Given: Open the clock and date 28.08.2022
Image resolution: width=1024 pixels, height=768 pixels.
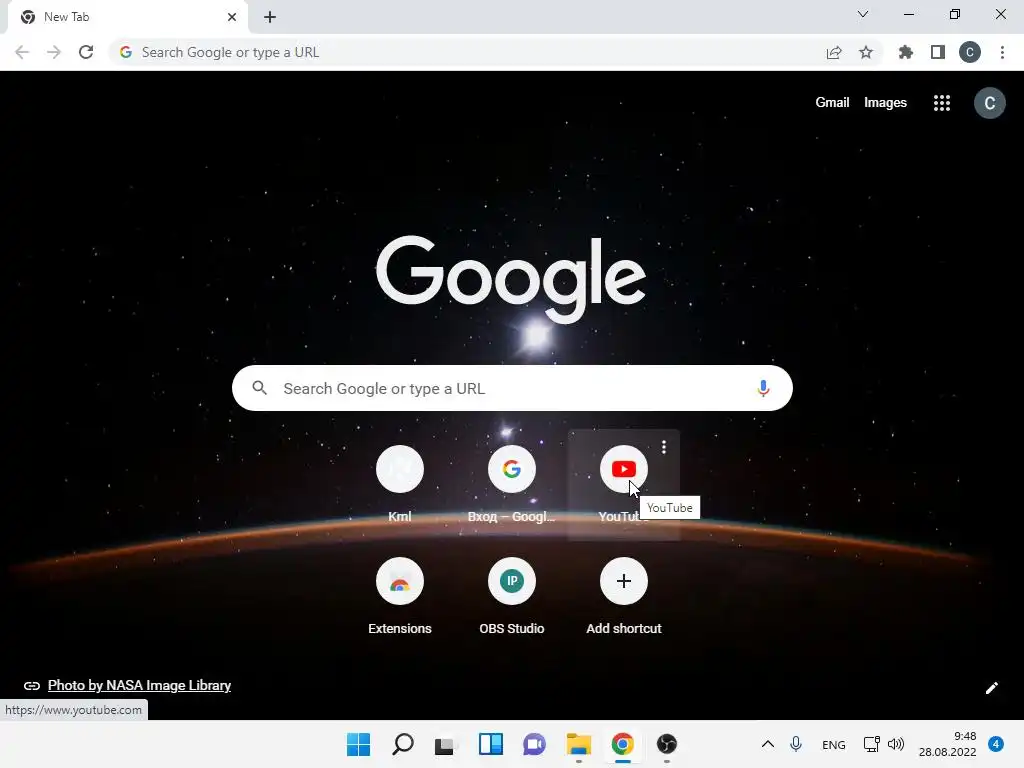Looking at the screenshot, I should [948, 744].
